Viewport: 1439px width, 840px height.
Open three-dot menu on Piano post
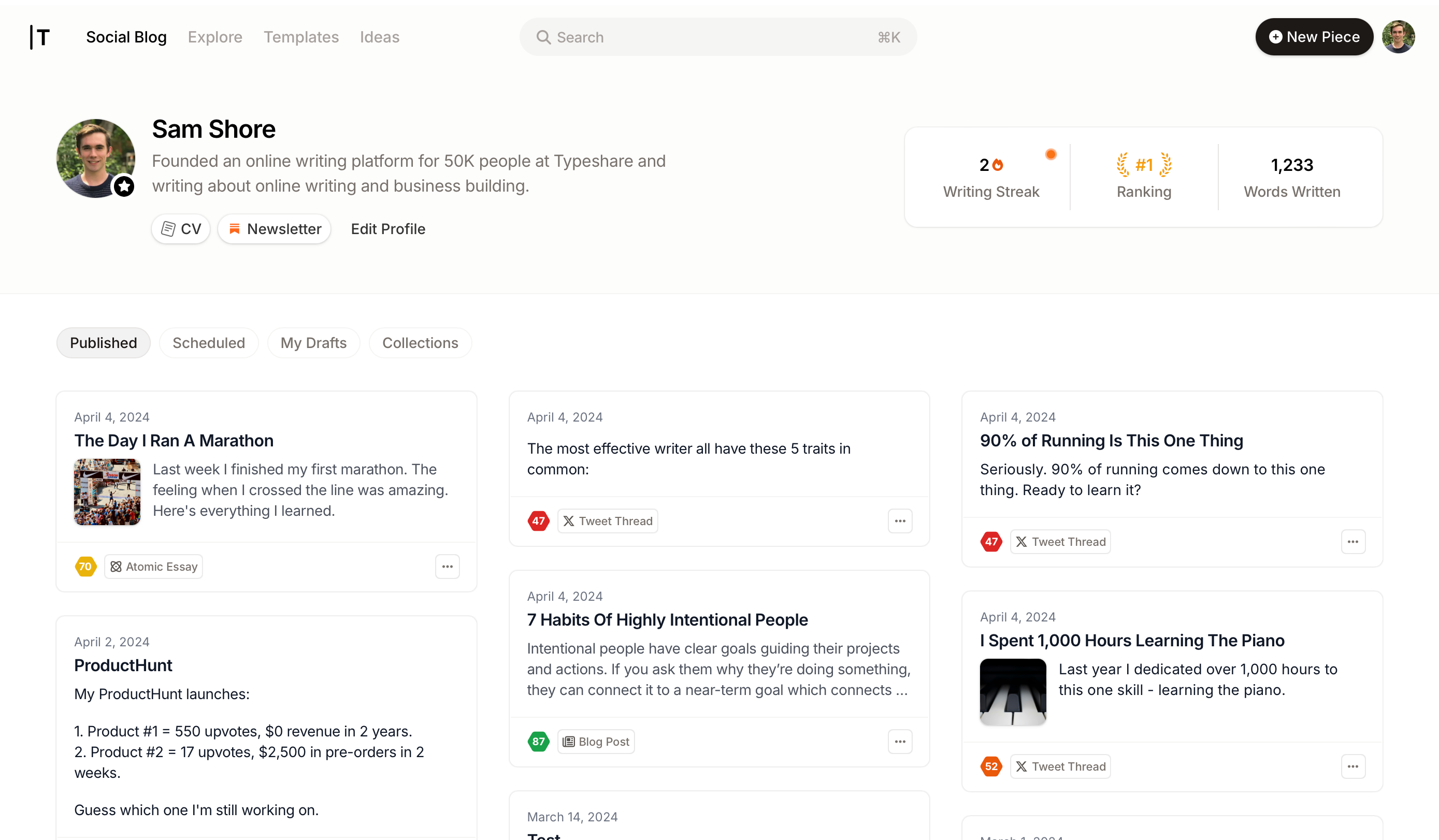tap(1353, 766)
